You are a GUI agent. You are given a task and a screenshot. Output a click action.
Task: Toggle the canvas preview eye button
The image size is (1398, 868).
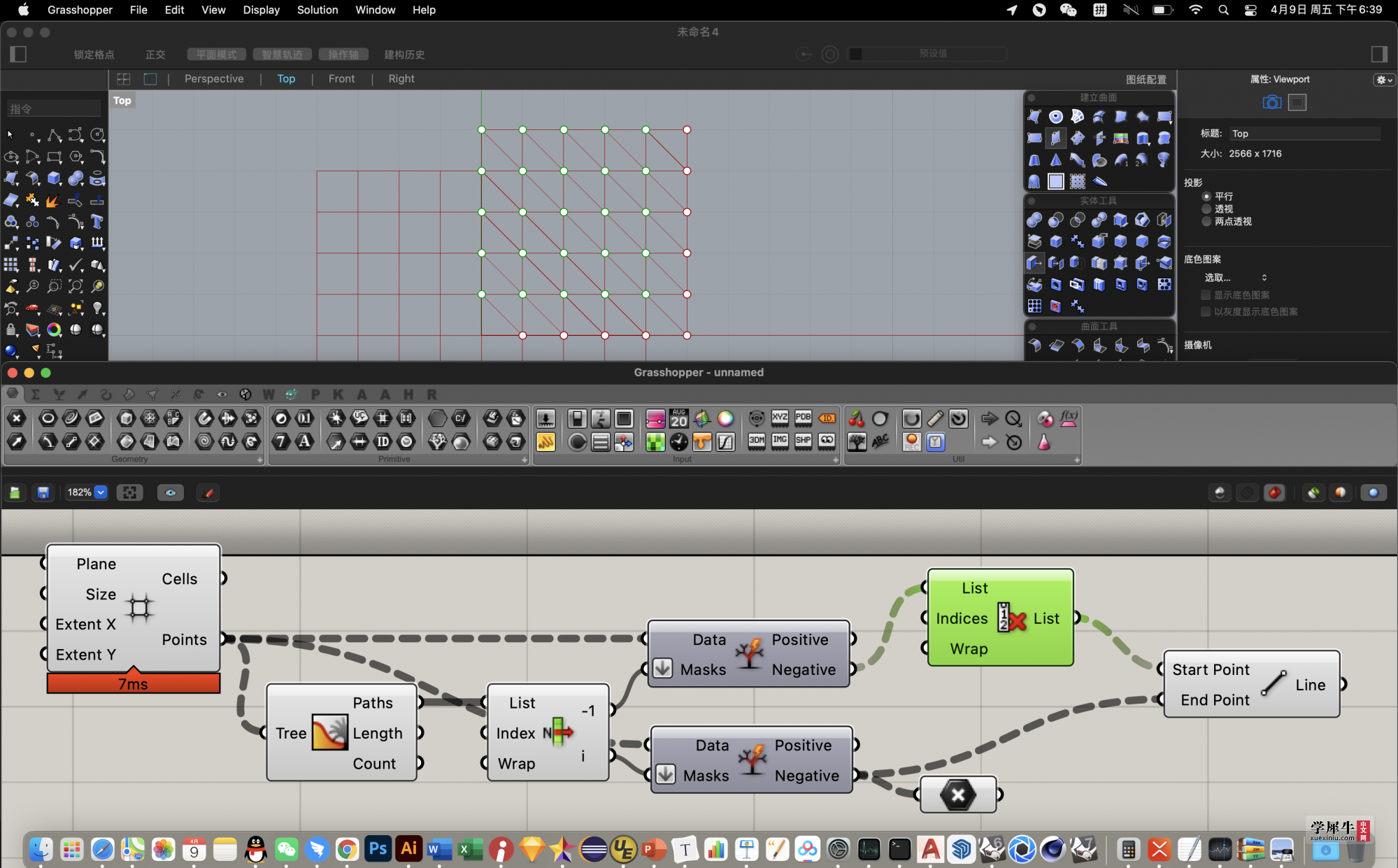170,492
